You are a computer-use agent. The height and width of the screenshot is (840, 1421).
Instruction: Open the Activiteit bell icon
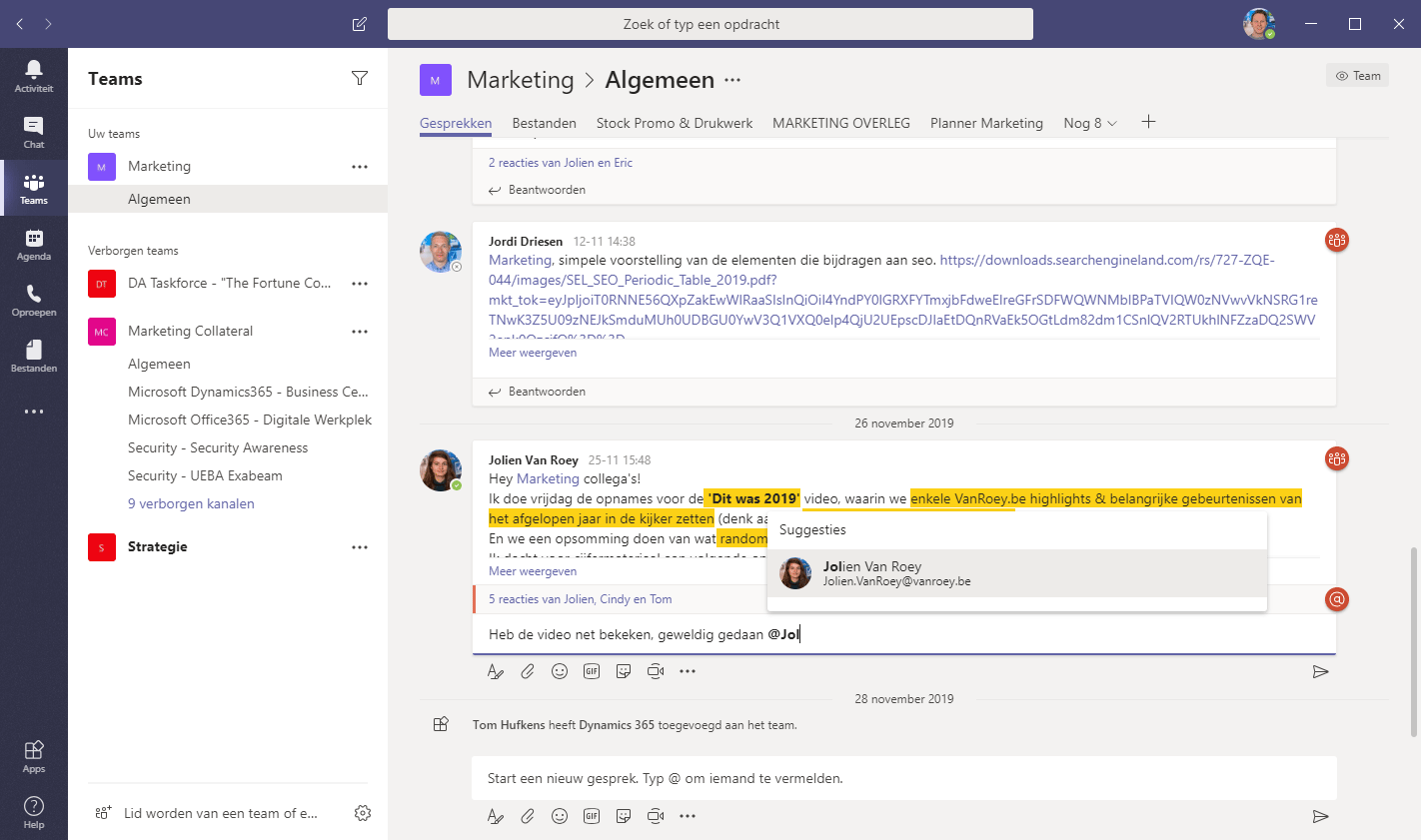click(34, 76)
